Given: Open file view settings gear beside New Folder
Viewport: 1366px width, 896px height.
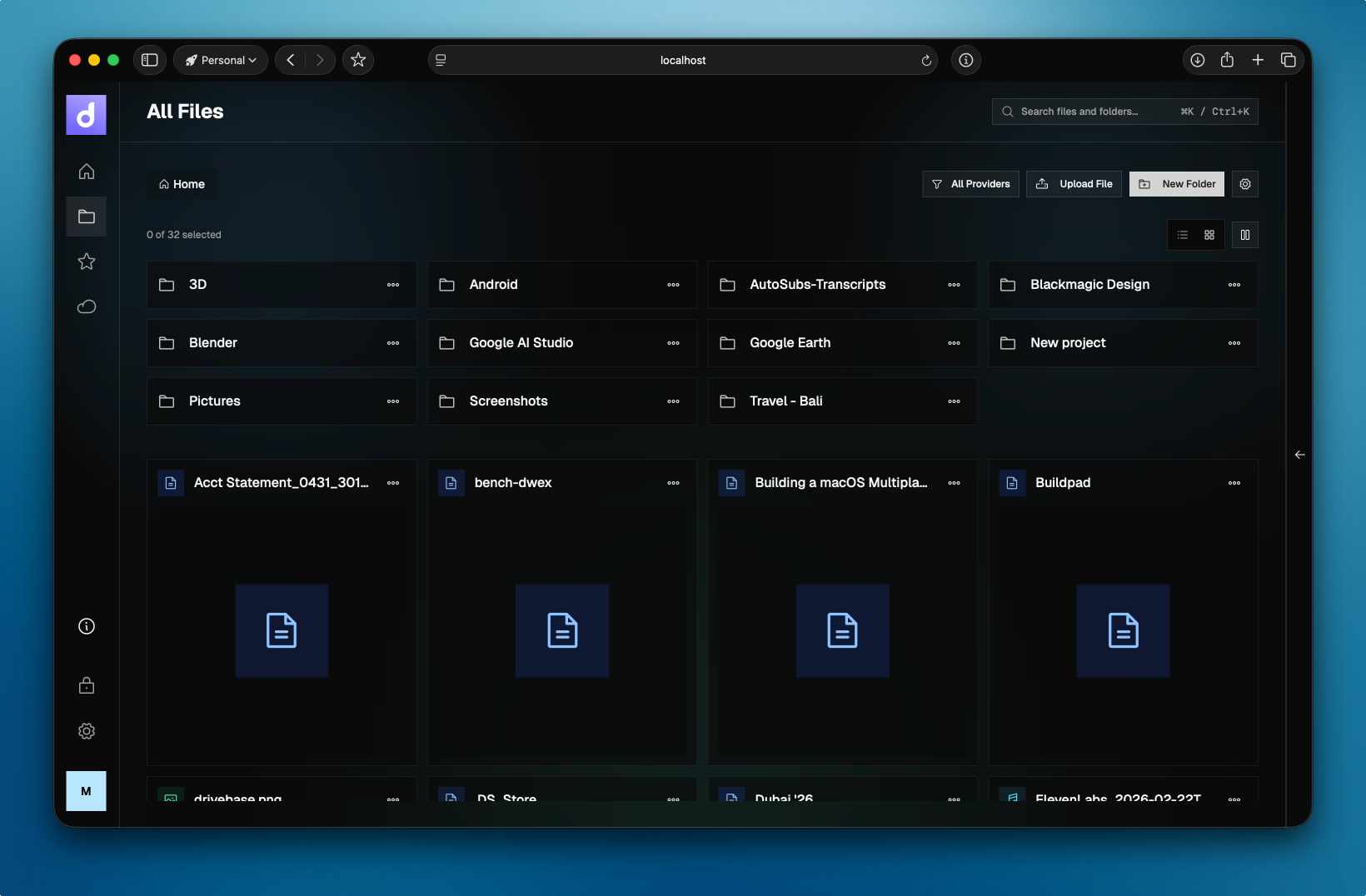Looking at the screenshot, I should click(x=1245, y=184).
